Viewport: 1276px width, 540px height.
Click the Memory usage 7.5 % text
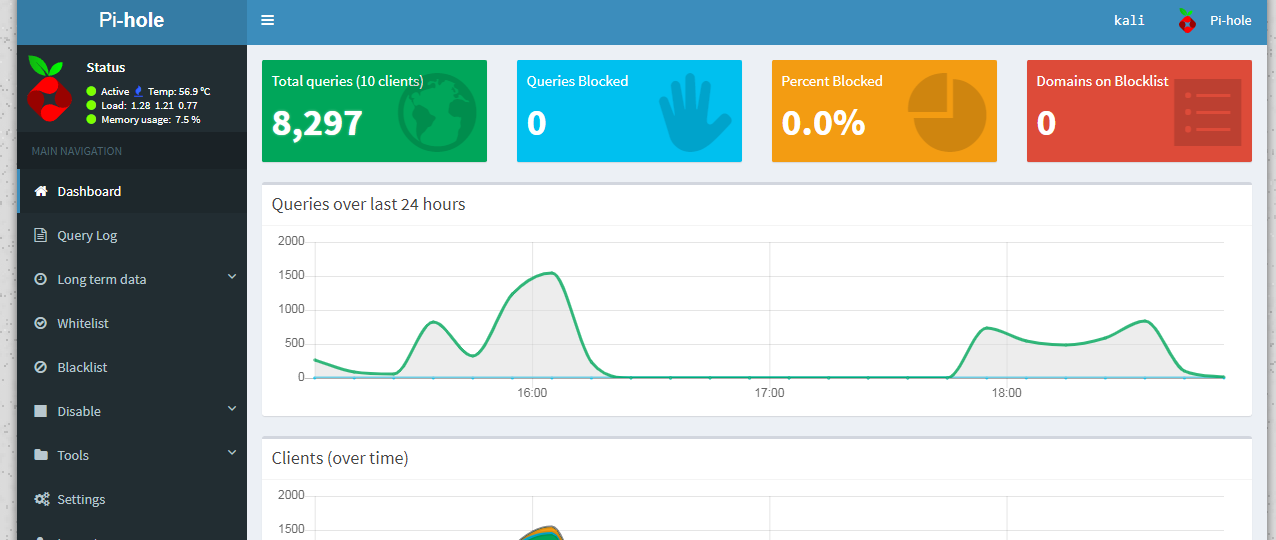coord(151,119)
